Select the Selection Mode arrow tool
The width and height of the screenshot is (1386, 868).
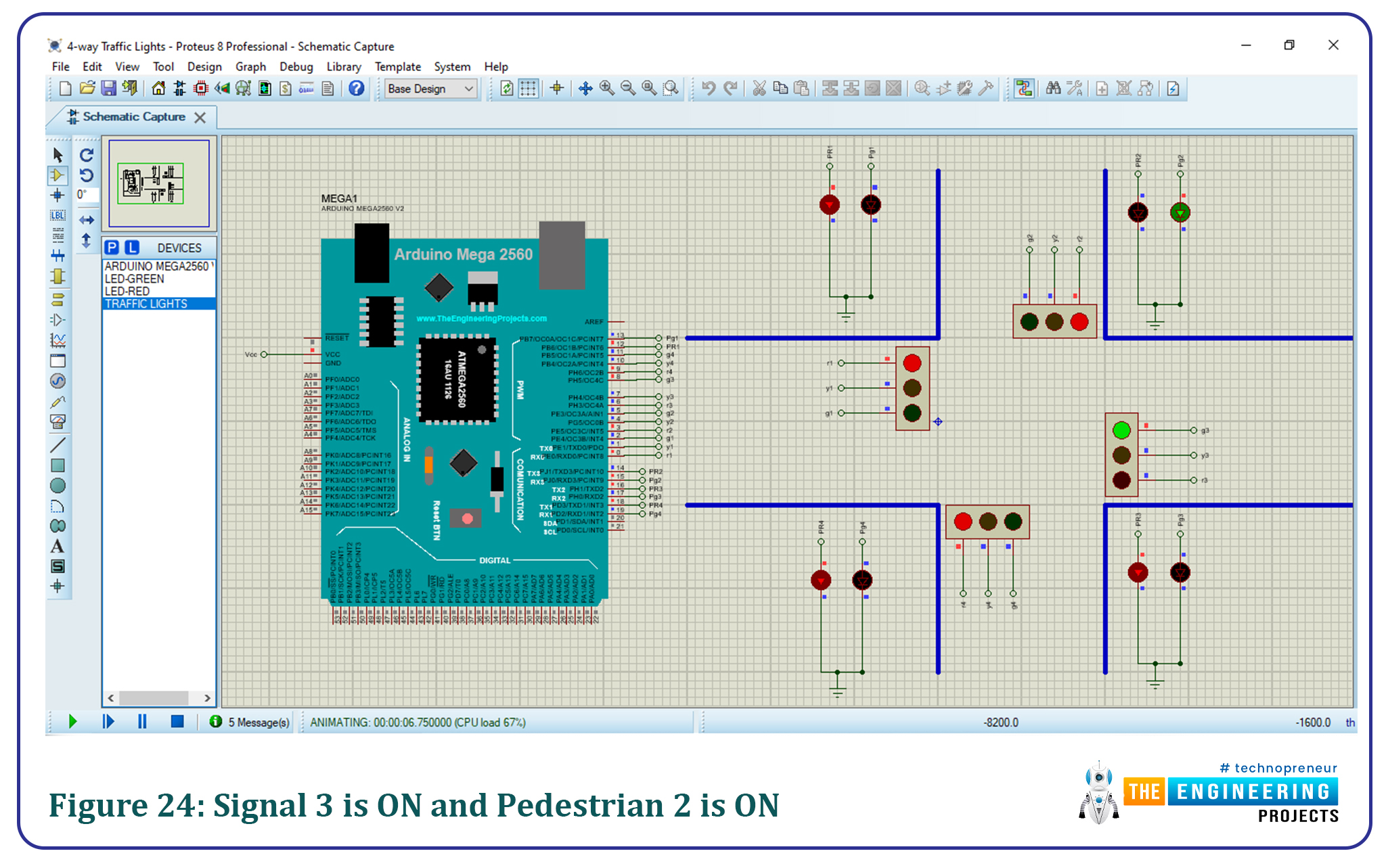pos(58,155)
